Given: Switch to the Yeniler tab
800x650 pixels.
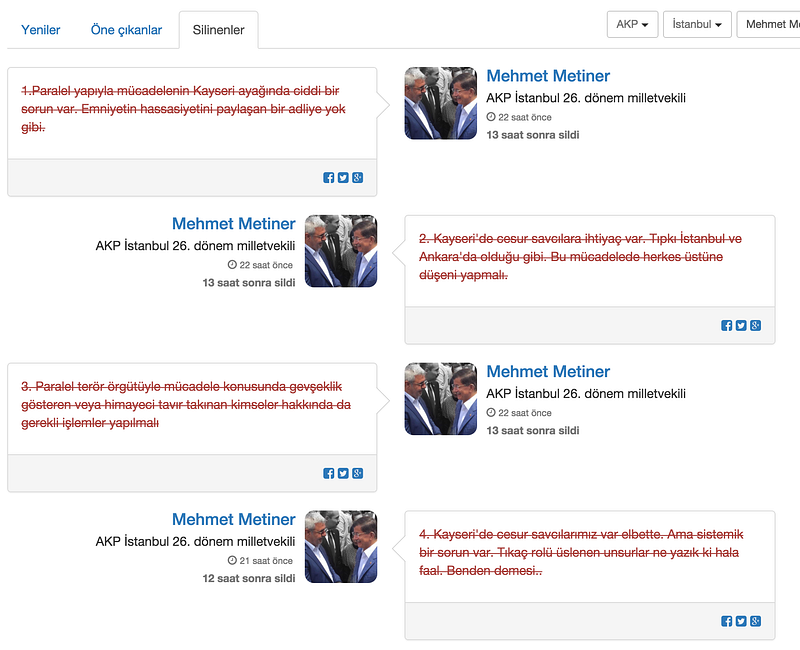Looking at the screenshot, I should pyautogui.click(x=40, y=30).
